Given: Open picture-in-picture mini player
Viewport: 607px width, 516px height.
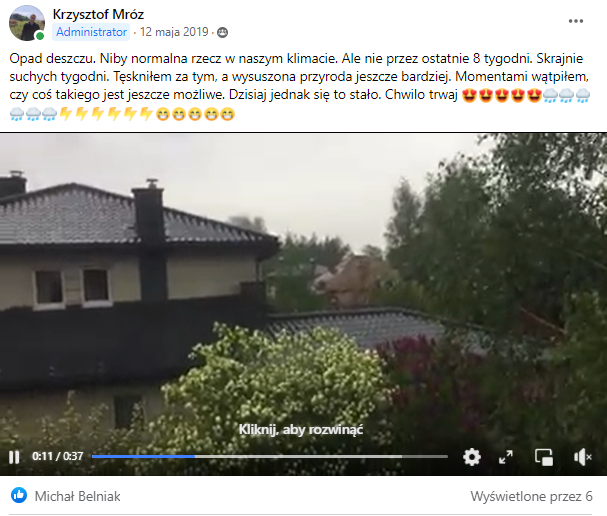Looking at the screenshot, I should click(544, 457).
